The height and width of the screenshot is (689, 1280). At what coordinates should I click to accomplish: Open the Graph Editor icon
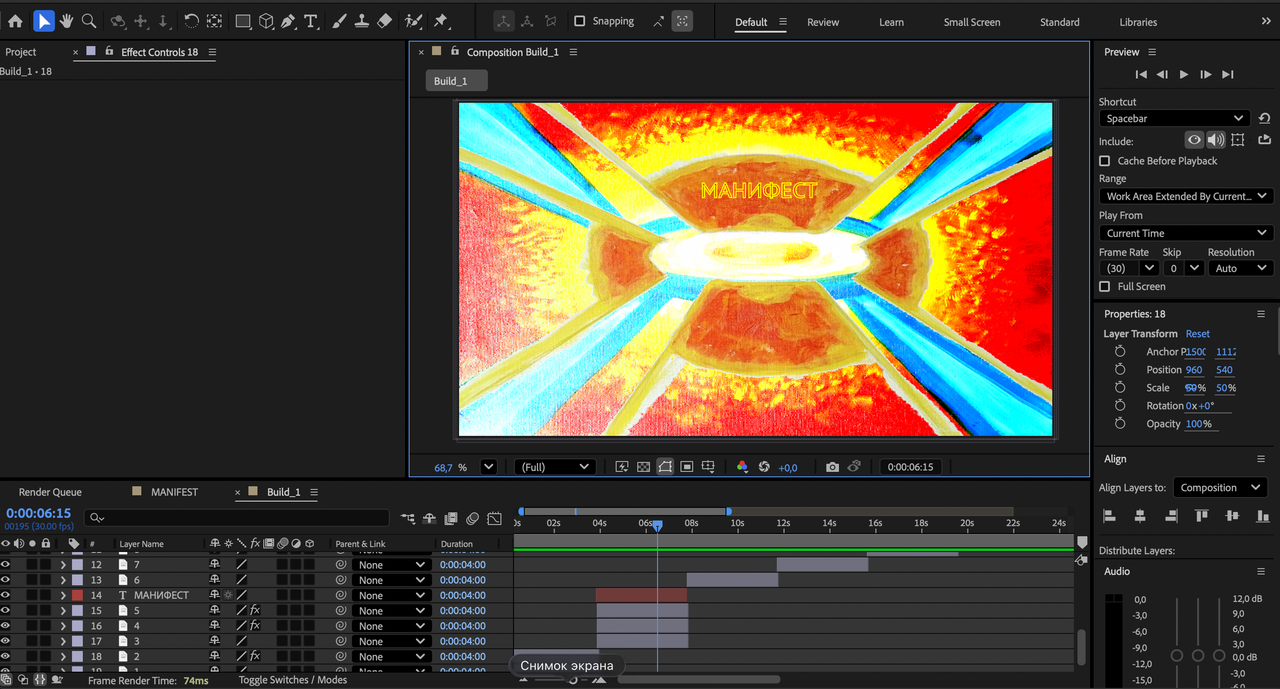(494, 518)
